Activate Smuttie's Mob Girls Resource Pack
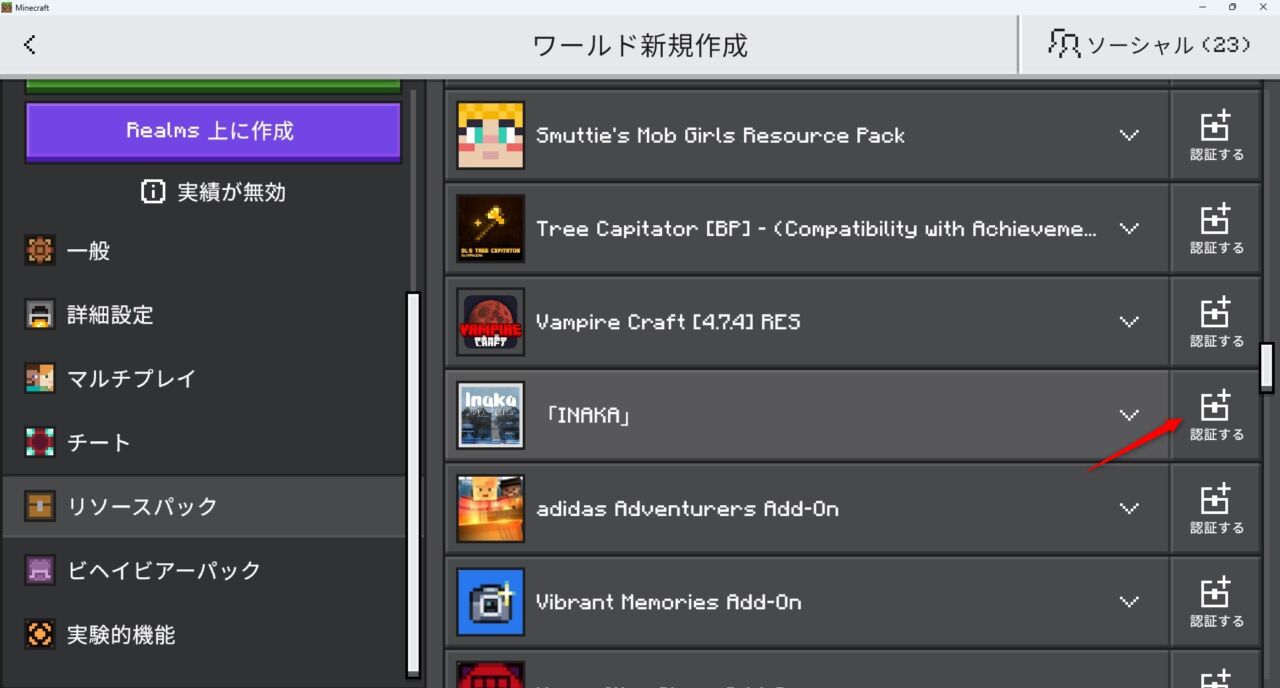 [1216, 135]
